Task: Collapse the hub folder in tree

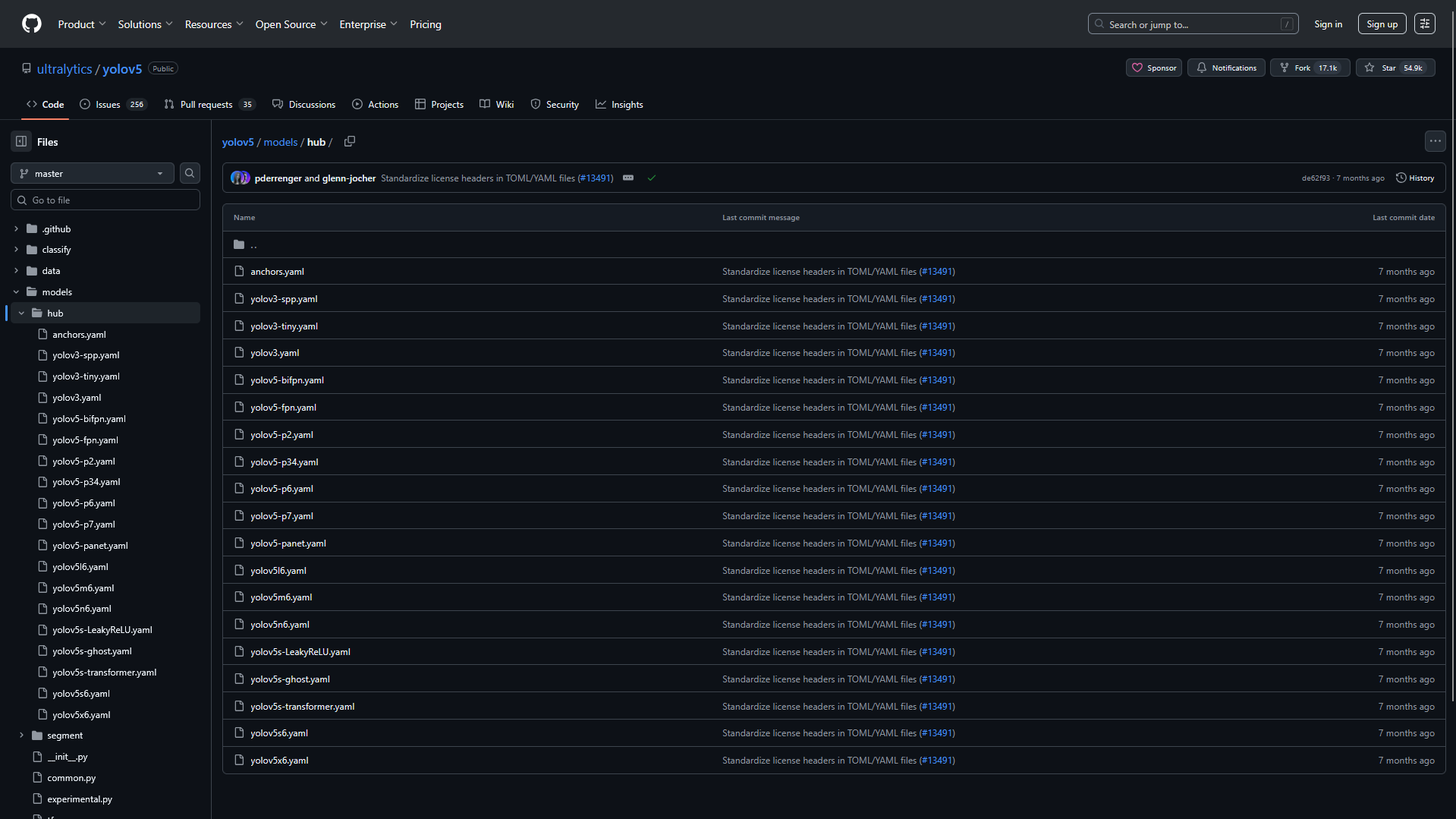Action: 21,313
